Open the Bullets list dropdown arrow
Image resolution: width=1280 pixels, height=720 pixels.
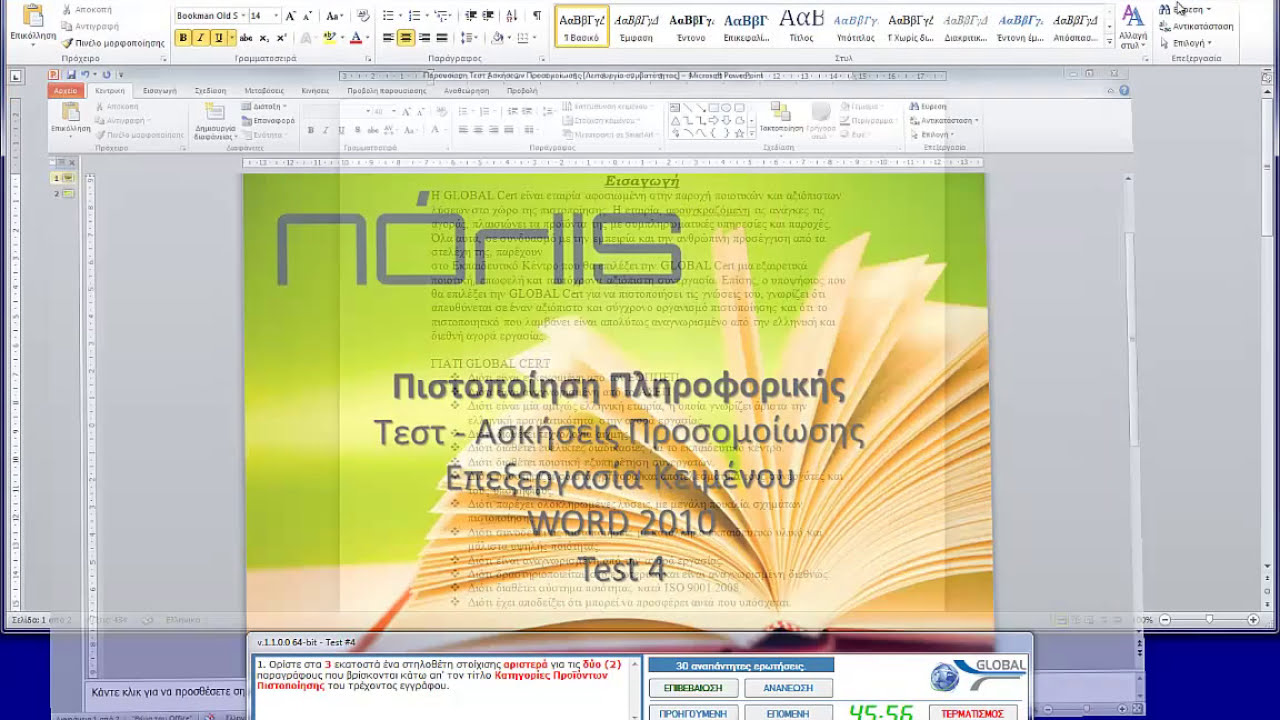[400, 16]
